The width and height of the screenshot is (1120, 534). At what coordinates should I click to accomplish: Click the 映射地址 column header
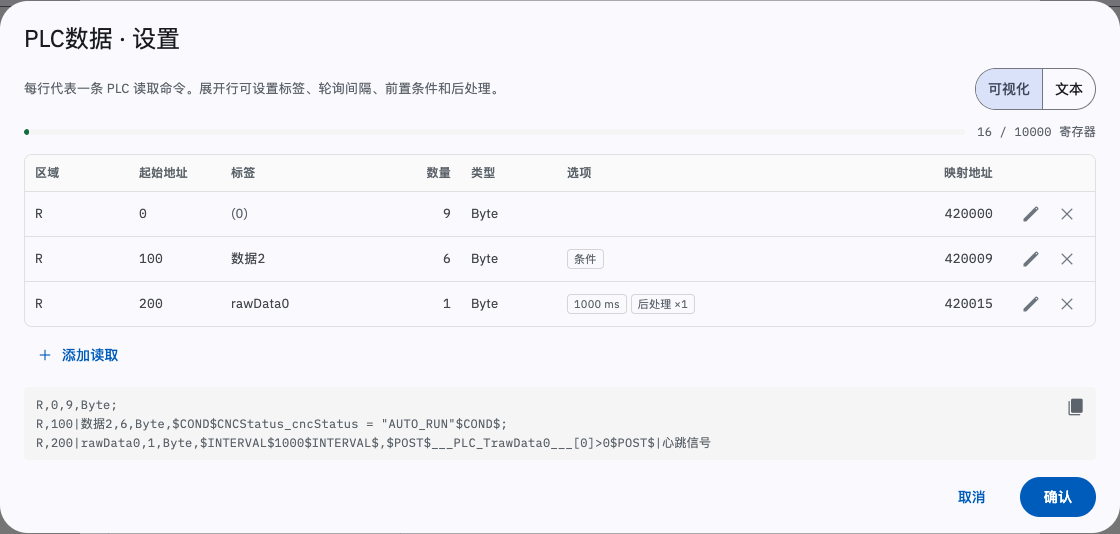[968, 173]
